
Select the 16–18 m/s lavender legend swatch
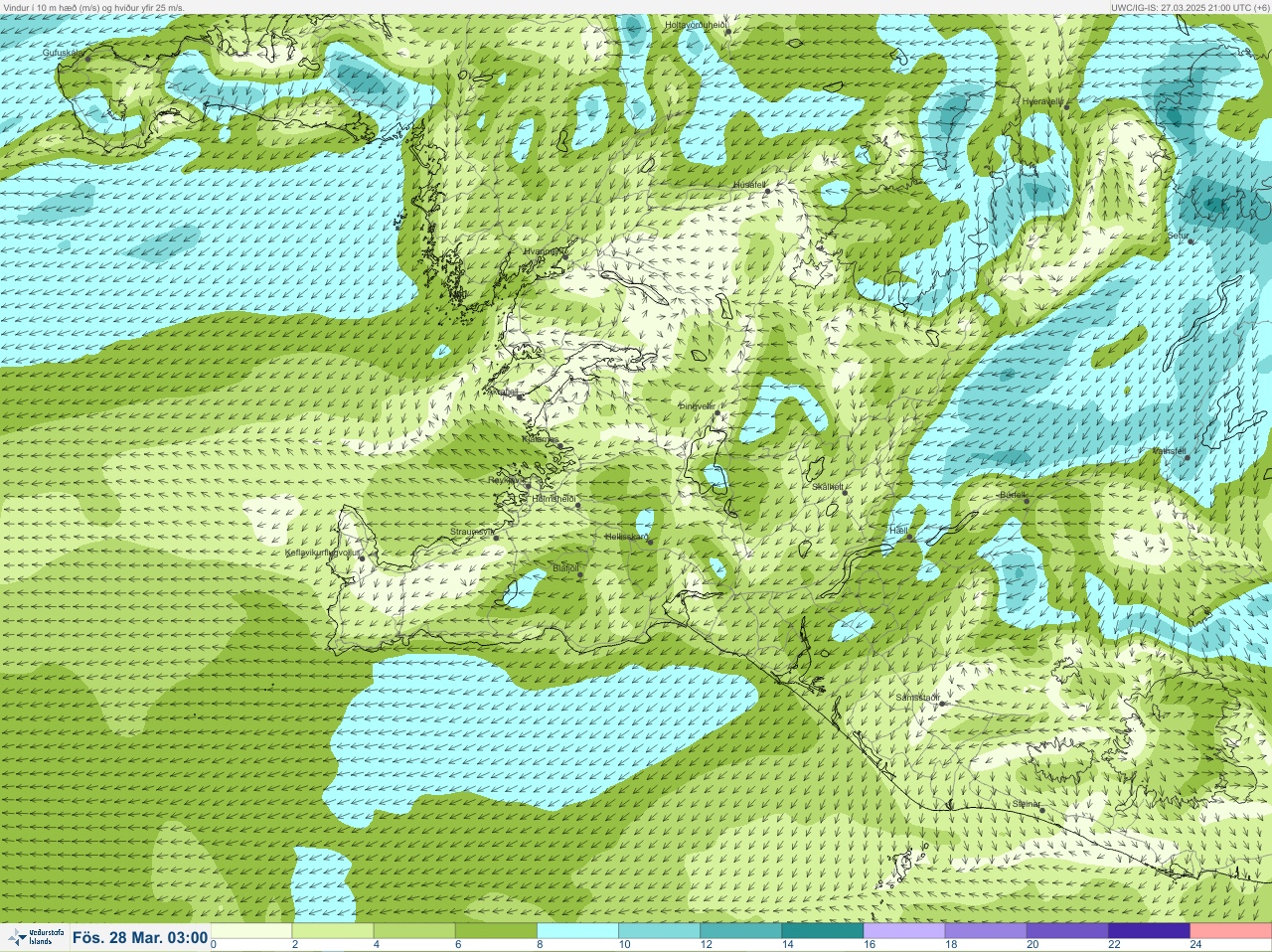(904, 931)
